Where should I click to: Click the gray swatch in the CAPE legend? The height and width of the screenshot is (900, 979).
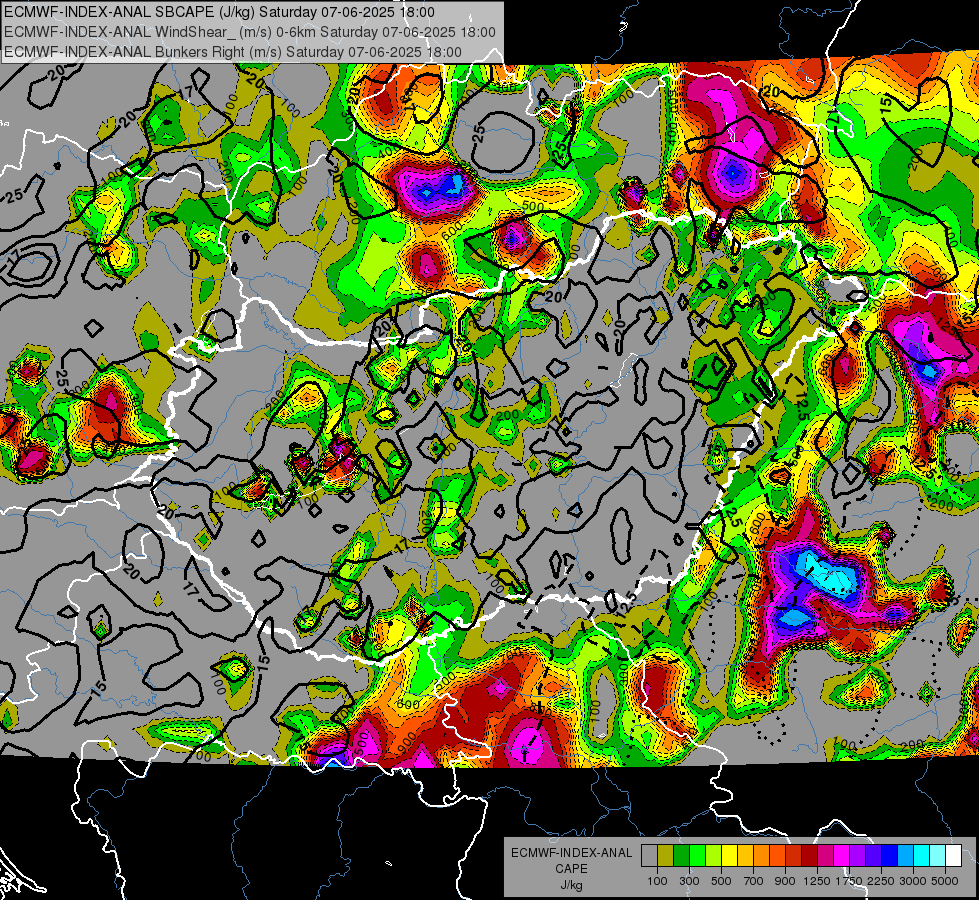coord(649,855)
